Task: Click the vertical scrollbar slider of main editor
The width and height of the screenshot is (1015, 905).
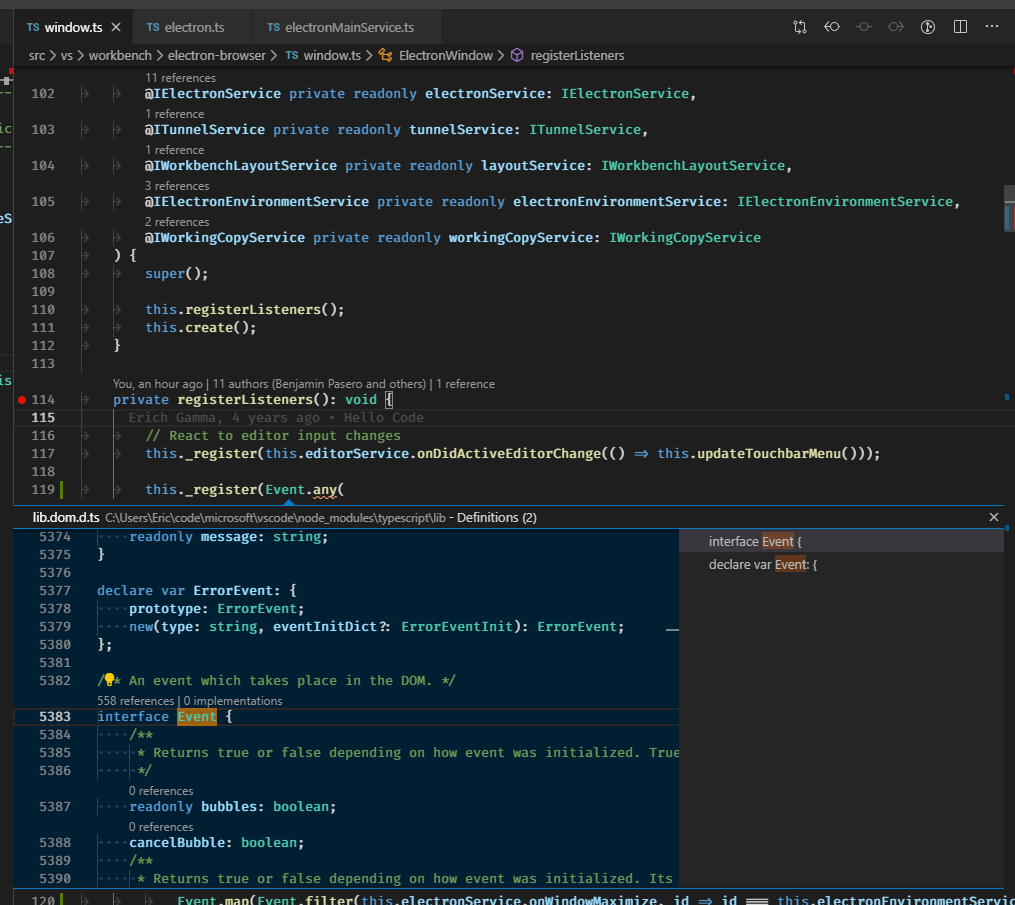Action: point(1009,208)
